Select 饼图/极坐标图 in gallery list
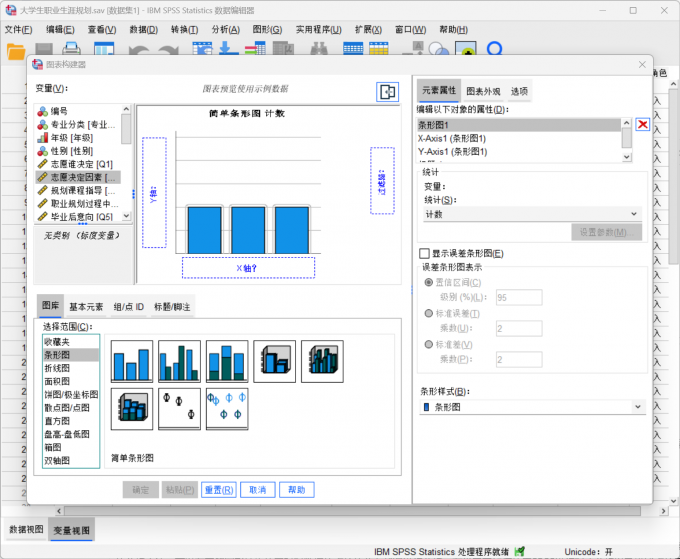 tap(71, 395)
